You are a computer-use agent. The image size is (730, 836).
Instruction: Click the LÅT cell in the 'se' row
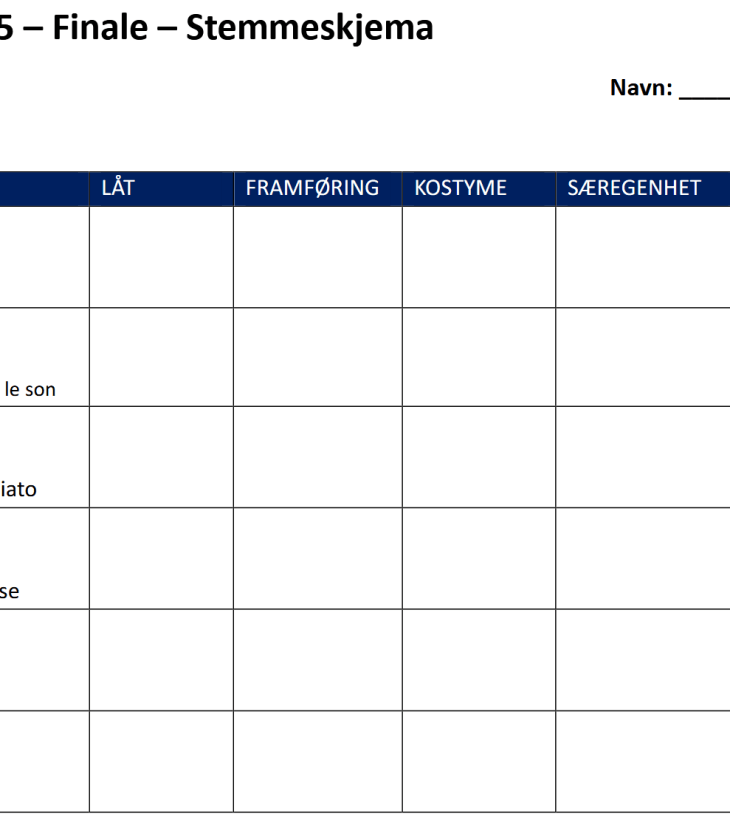point(161,559)
